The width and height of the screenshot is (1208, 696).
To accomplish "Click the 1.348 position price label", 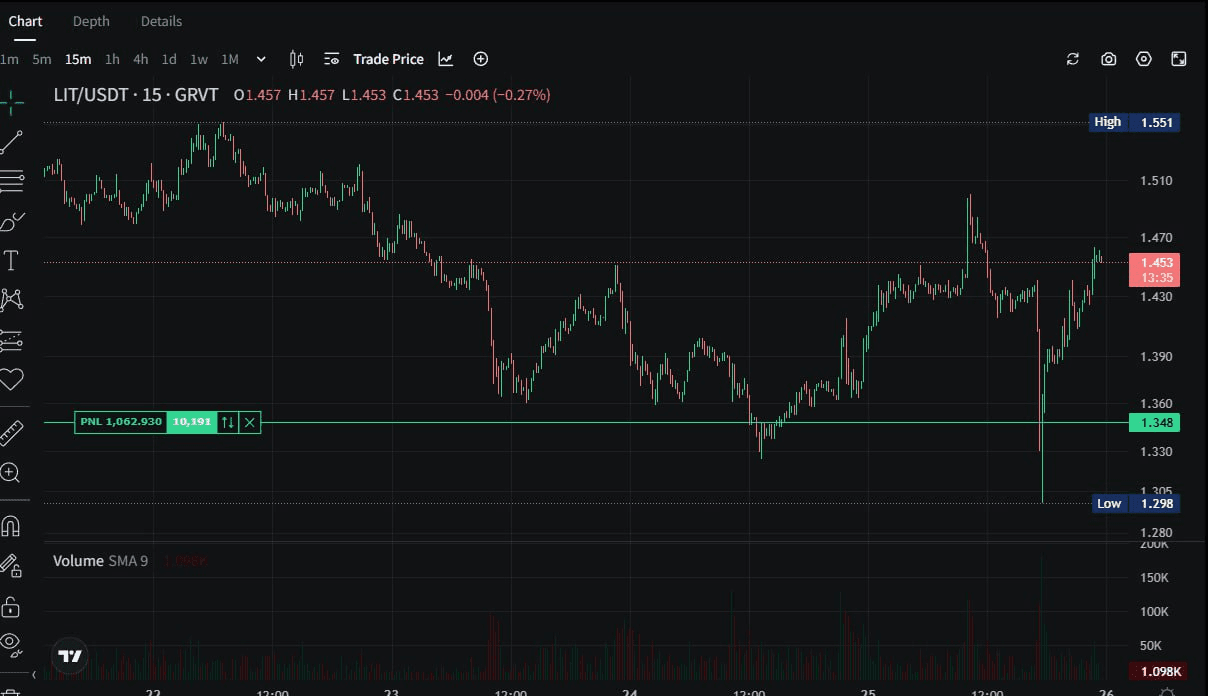I will point(1155,423).
